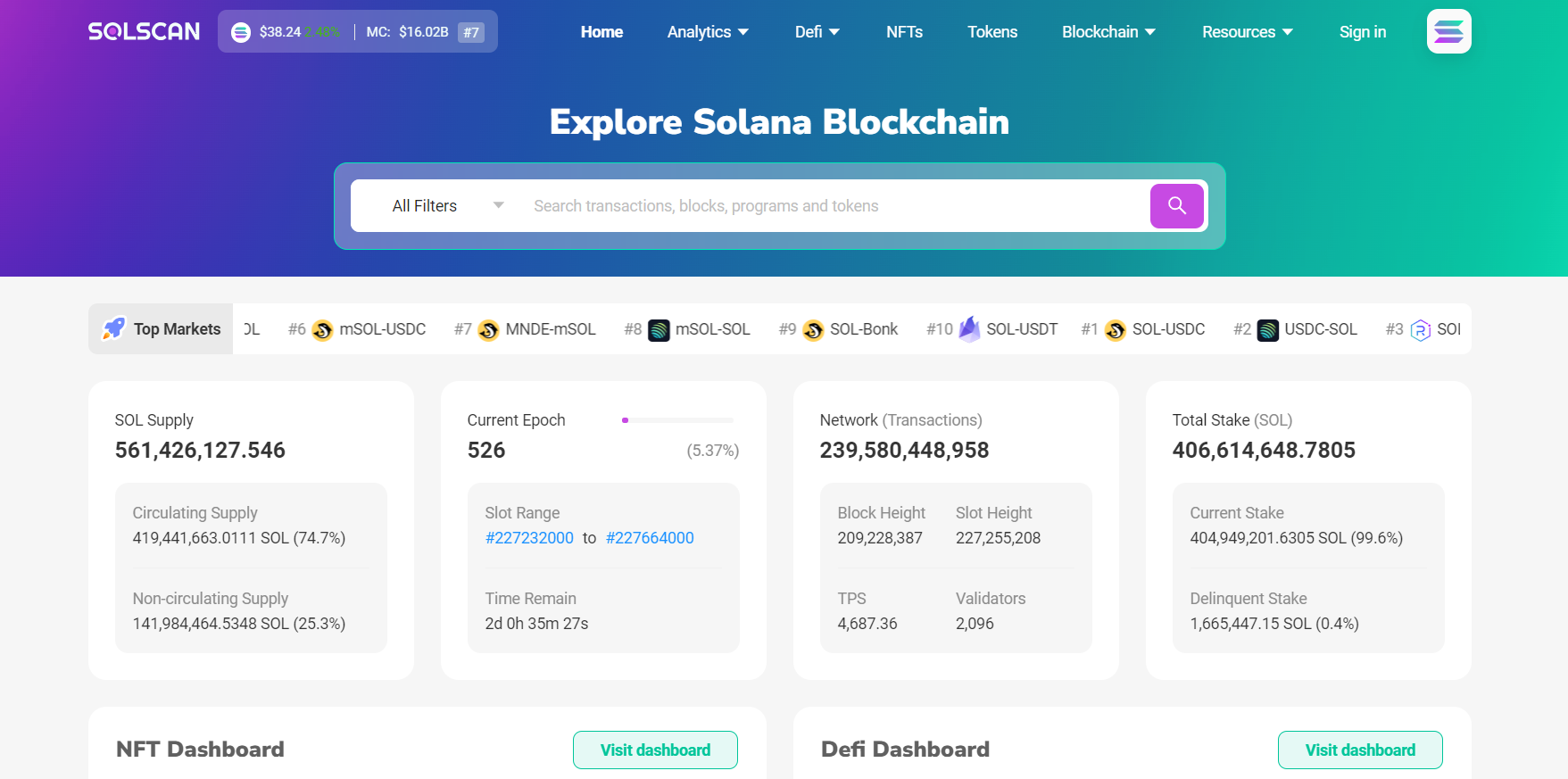
Task: Click the Top Markets label
Action: click(x=177, y=329)
